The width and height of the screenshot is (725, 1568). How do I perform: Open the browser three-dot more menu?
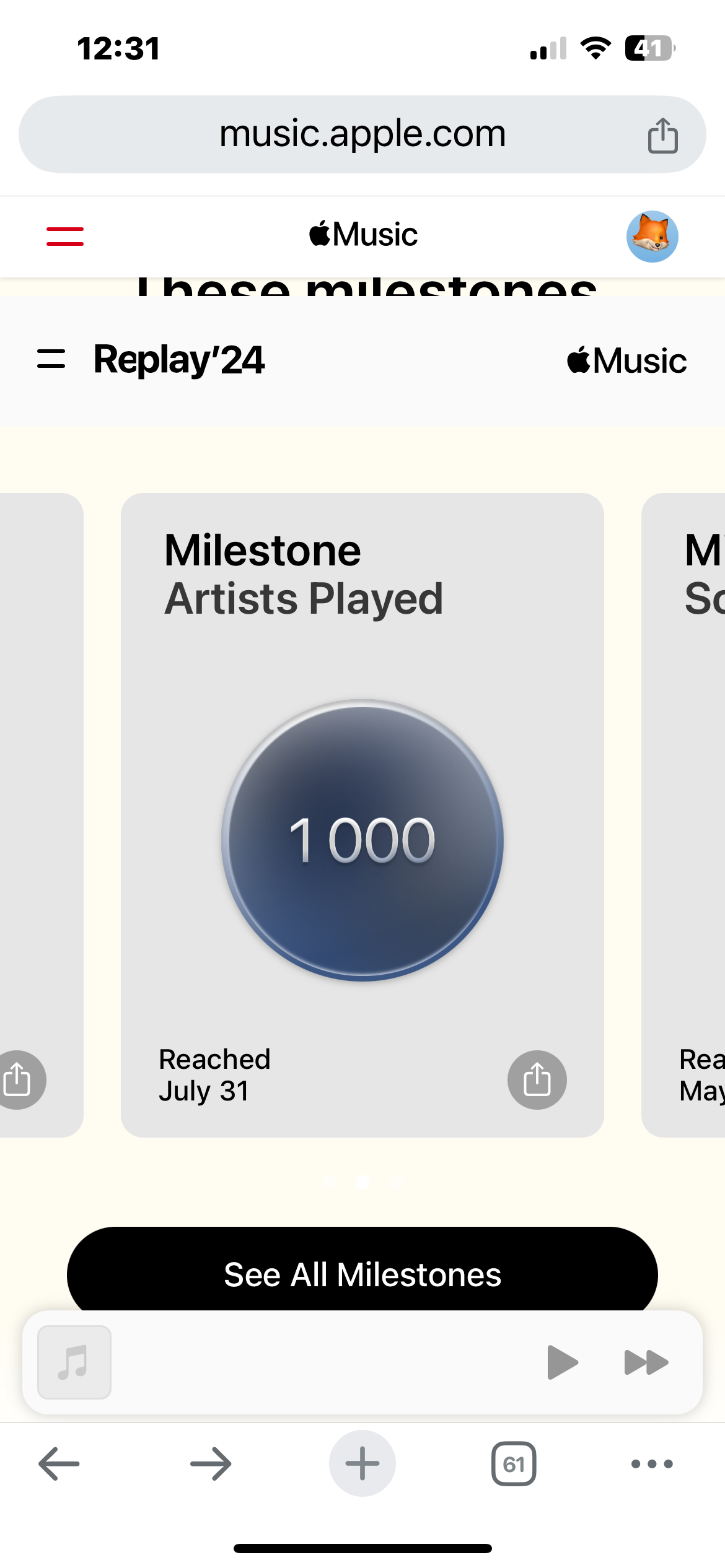pos(652,1464)
